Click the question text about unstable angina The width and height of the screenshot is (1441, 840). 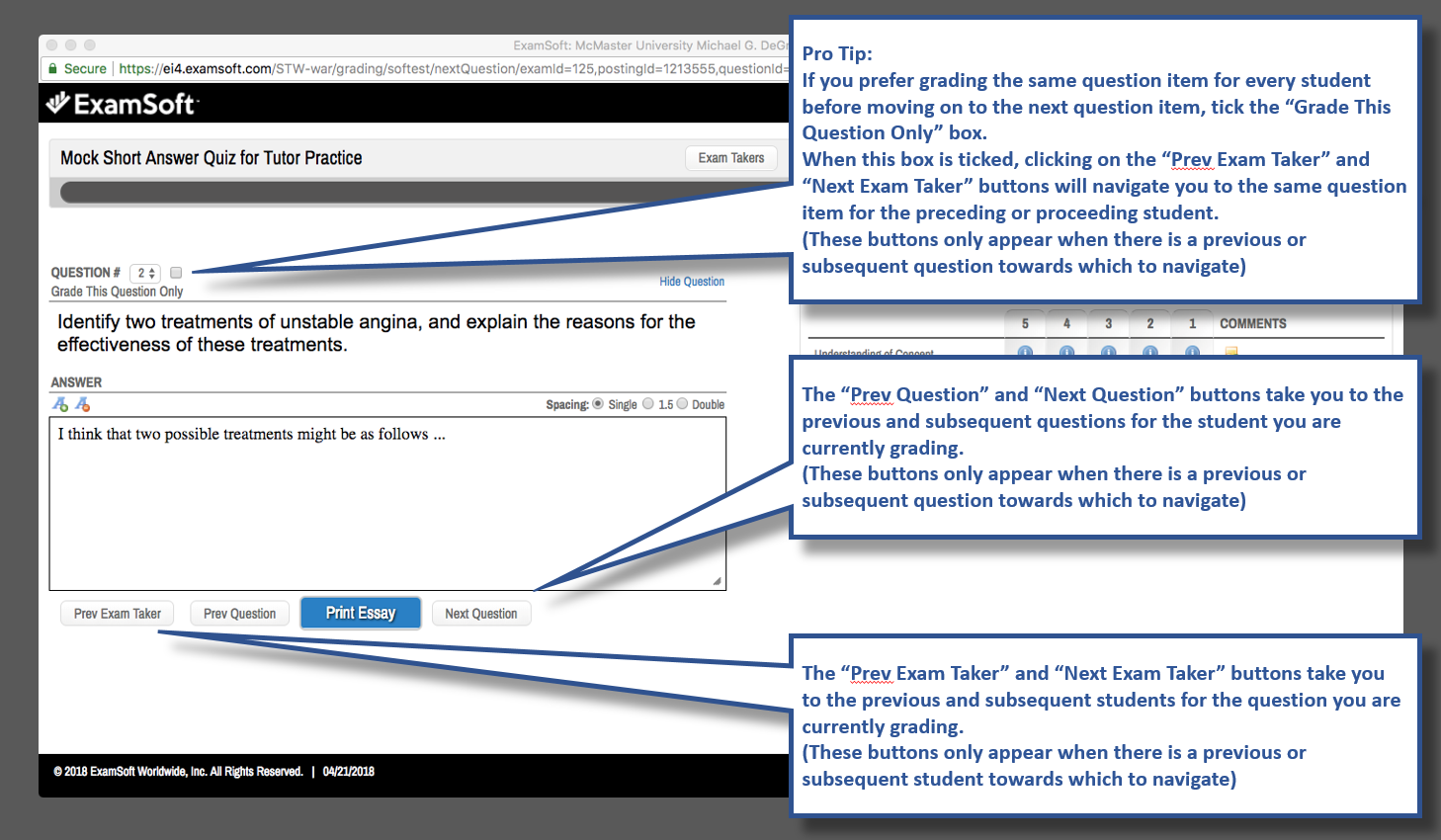coord(377,333)
